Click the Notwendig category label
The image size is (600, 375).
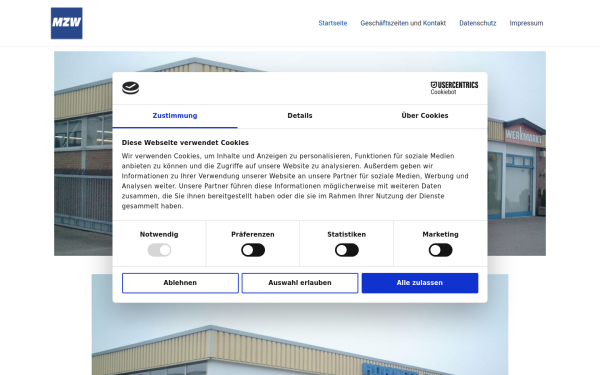point(159,235)
